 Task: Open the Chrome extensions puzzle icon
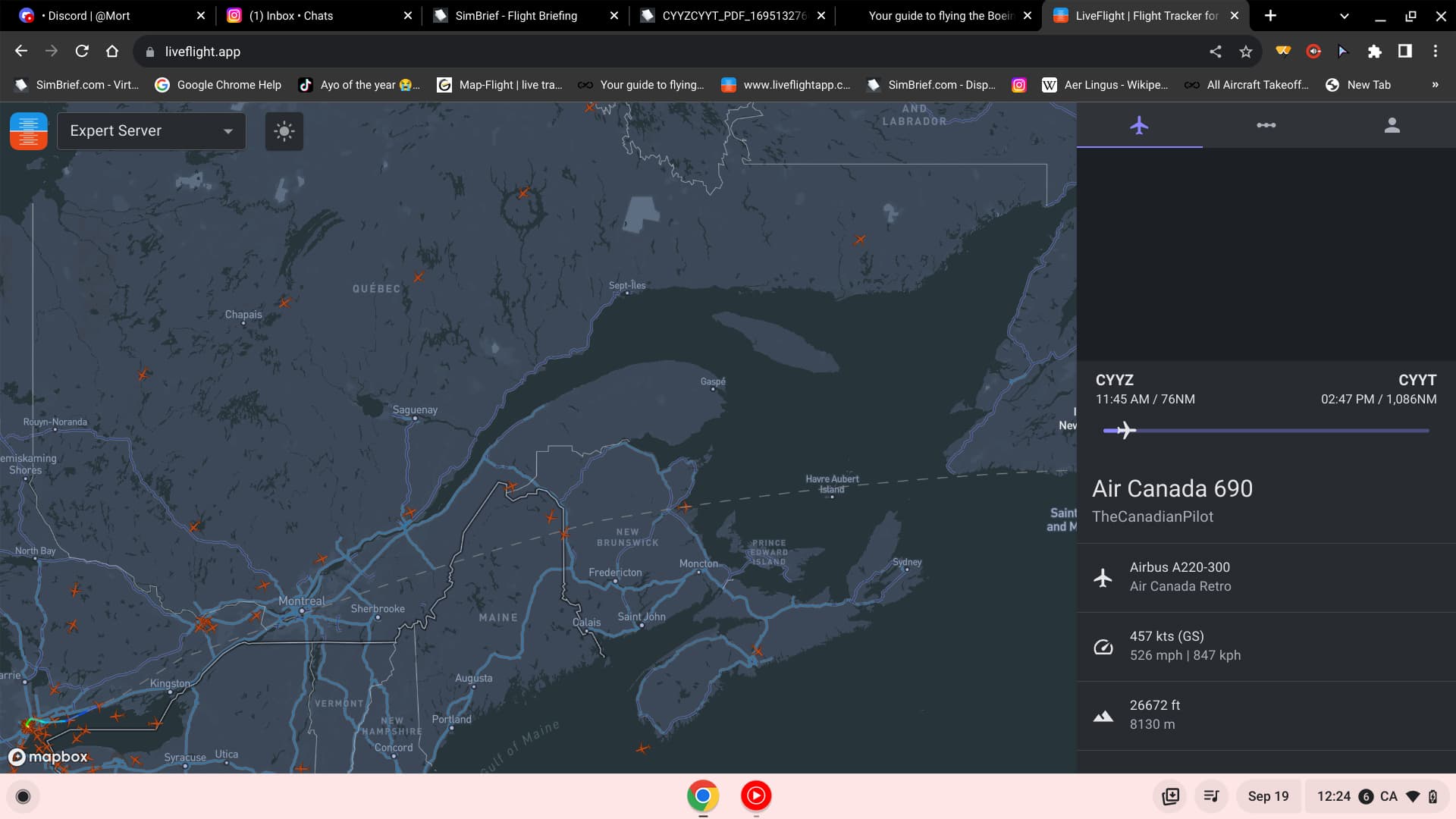point(1374,52)
